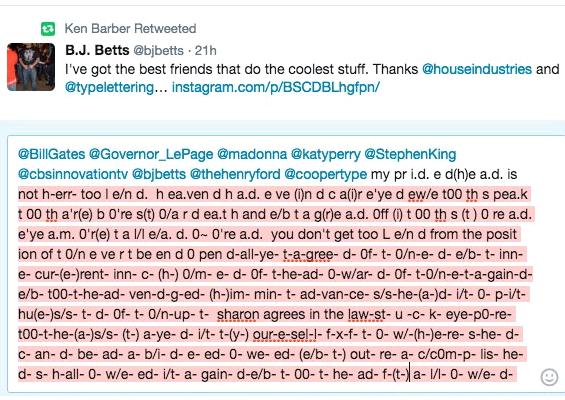Open the emoji picker smiley icon

coord(549,377)
